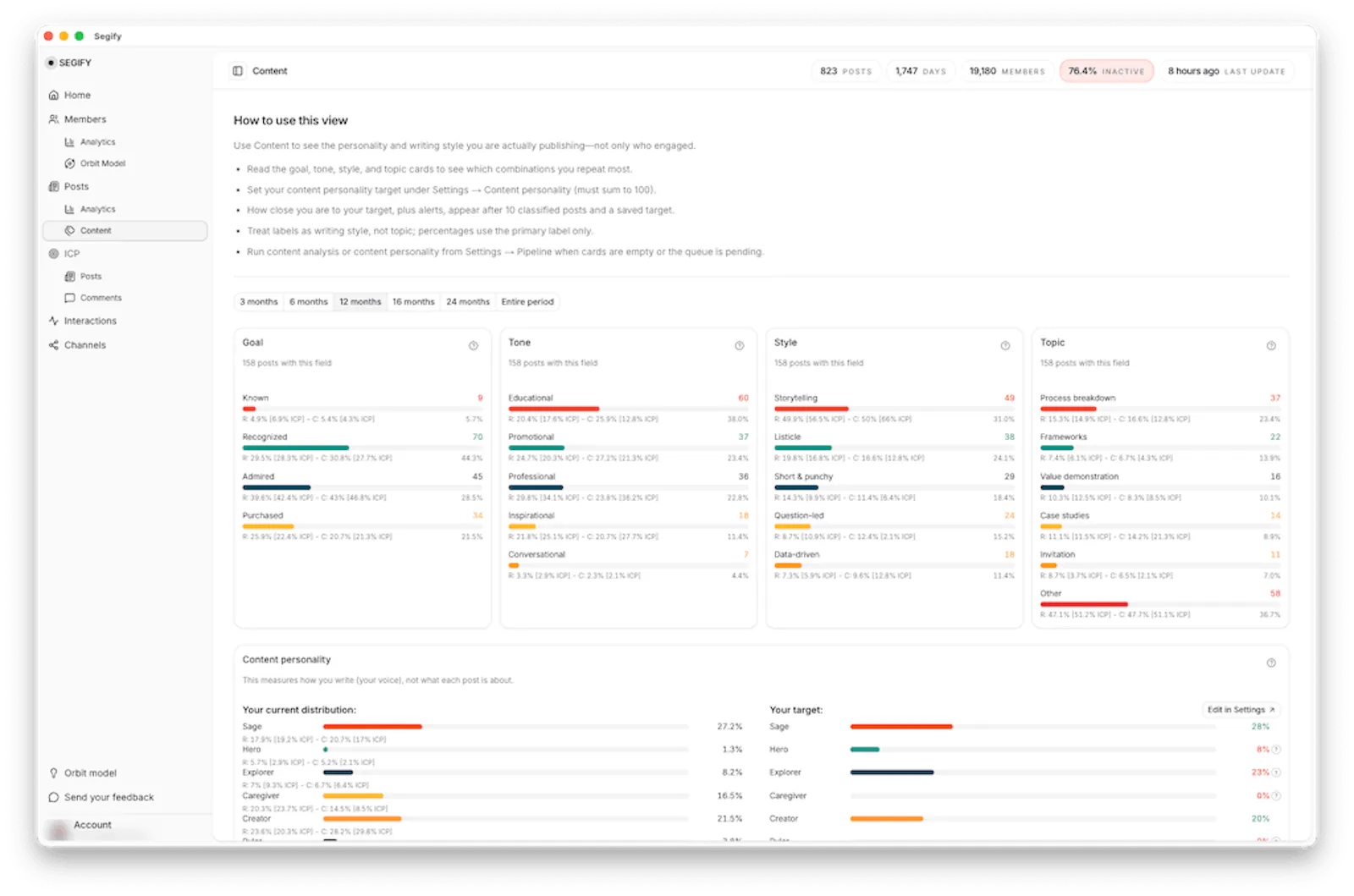Open Analytics chart icon under Posts
The image size is (1354, 896).
coord(69,209)
